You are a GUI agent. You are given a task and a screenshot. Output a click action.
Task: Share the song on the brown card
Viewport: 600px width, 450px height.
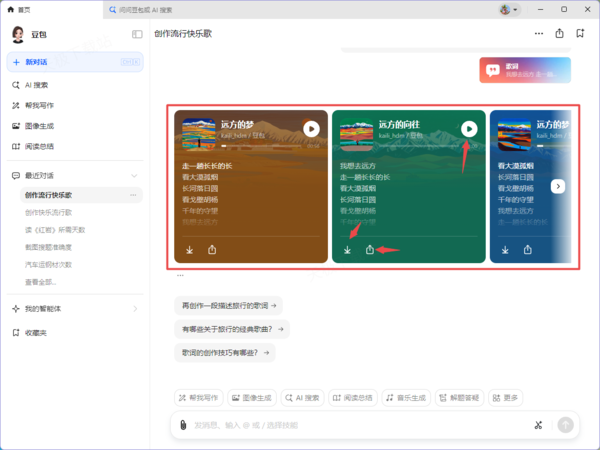coord(212,250)
